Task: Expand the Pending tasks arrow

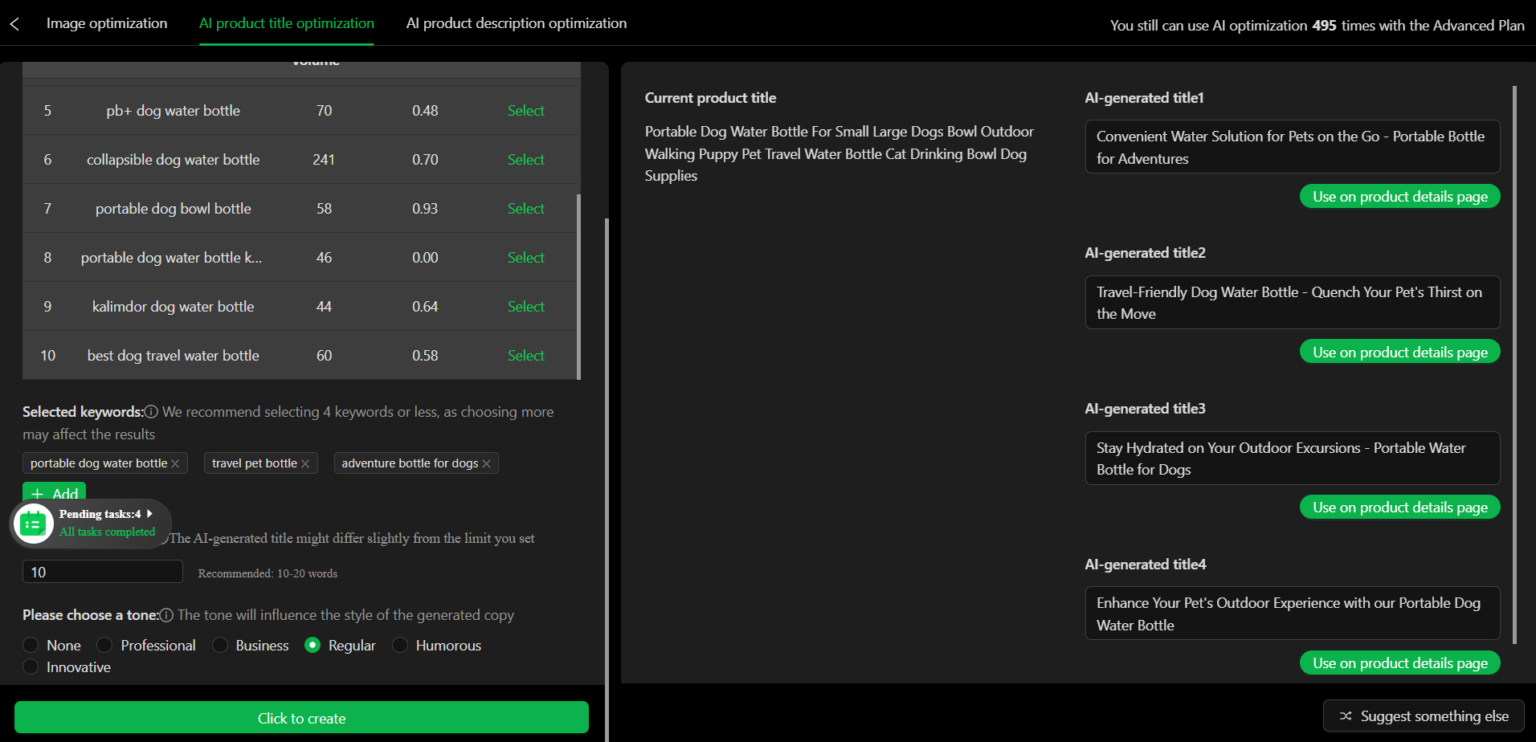Action: (150, 514)
